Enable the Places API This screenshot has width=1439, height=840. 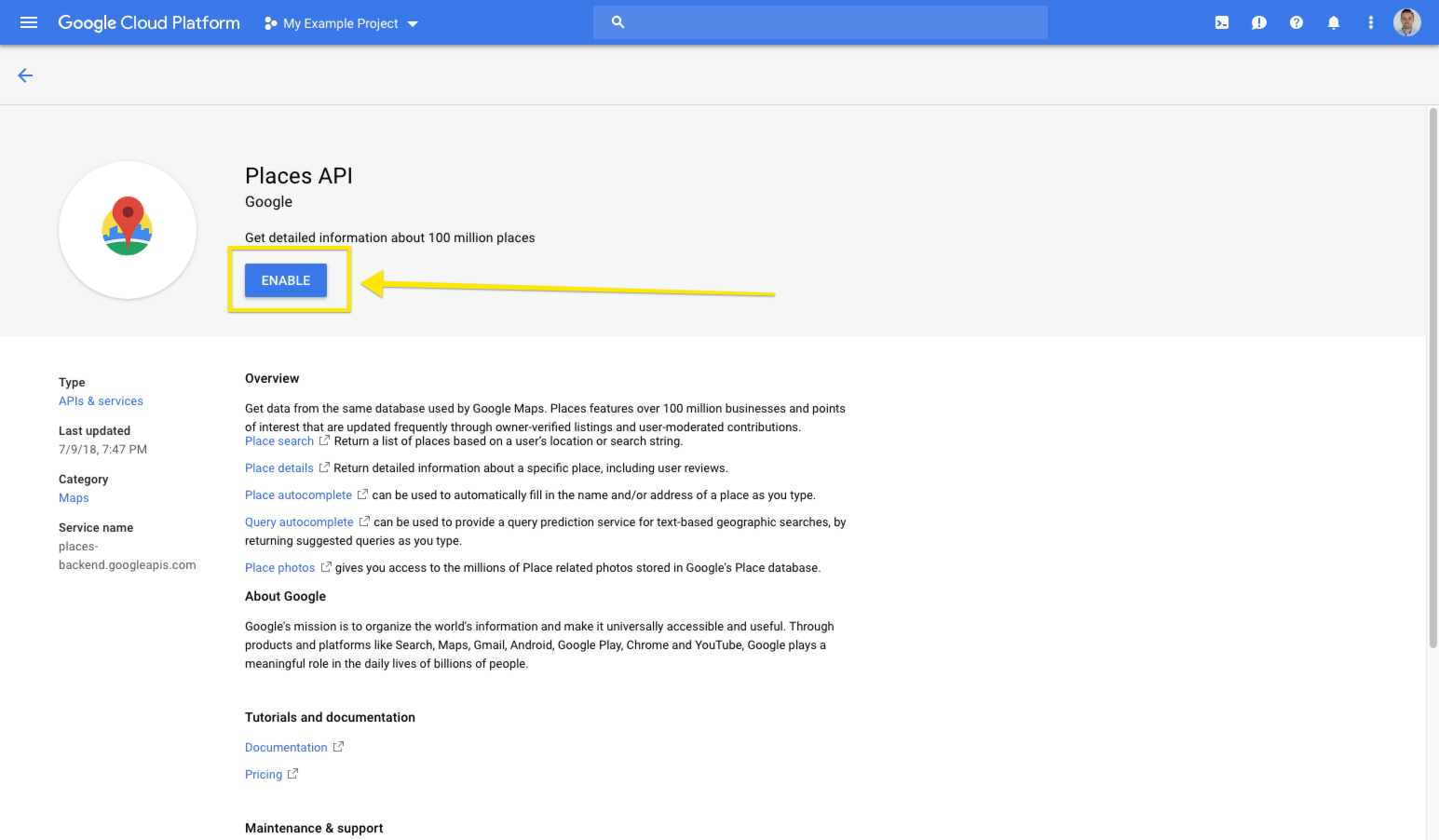click(286, 280)
